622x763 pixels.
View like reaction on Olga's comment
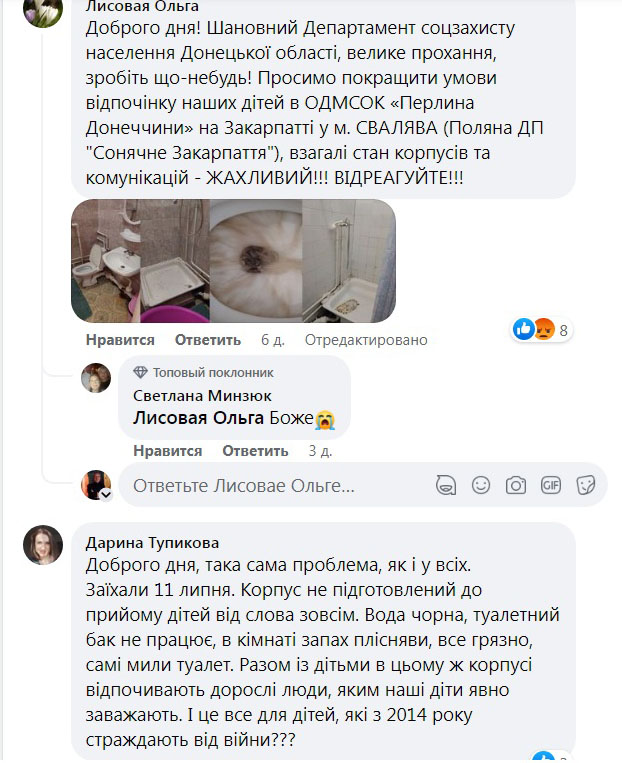(x=523, y=329)
